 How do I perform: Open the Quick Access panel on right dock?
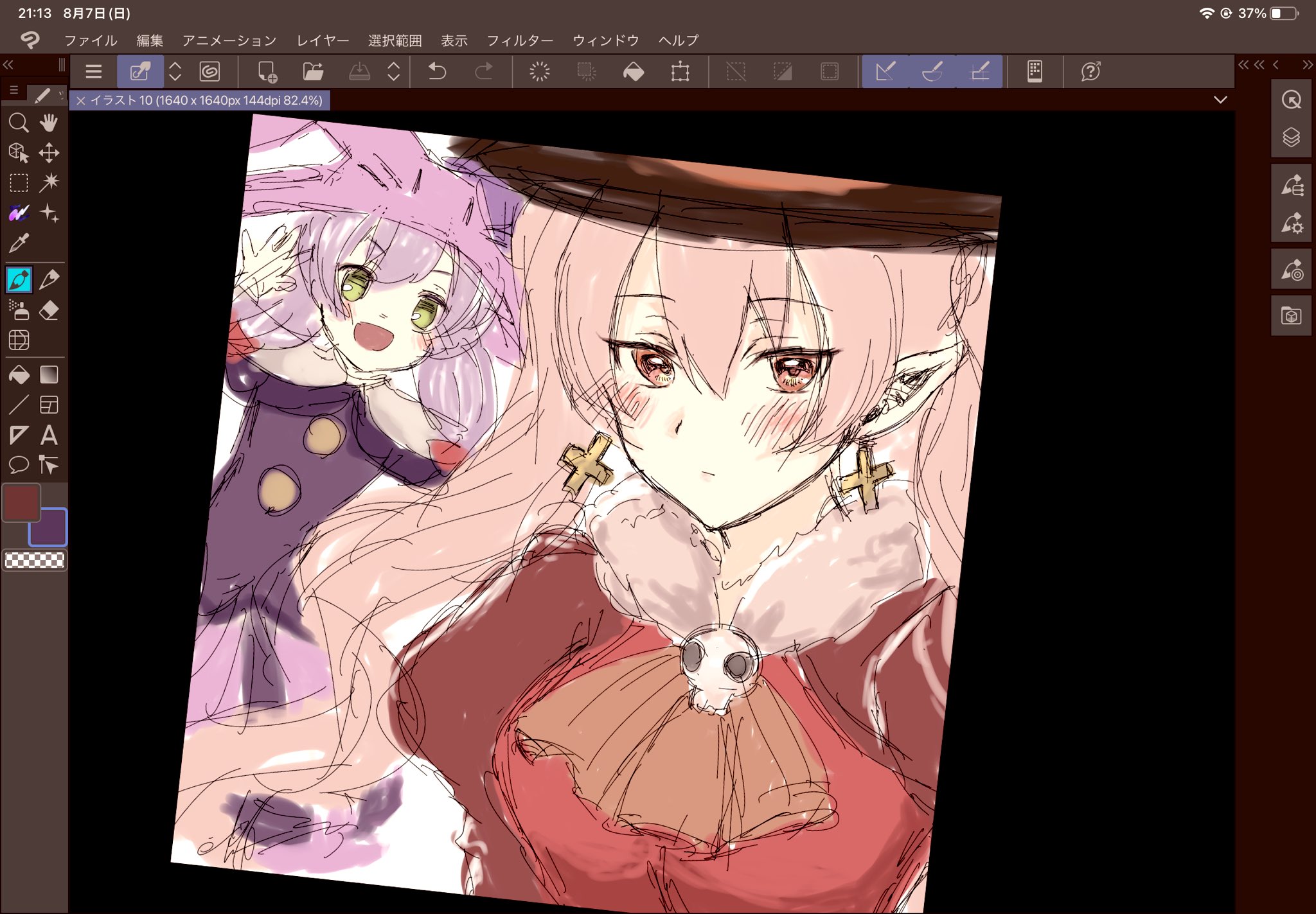[x=1291, y=100]
